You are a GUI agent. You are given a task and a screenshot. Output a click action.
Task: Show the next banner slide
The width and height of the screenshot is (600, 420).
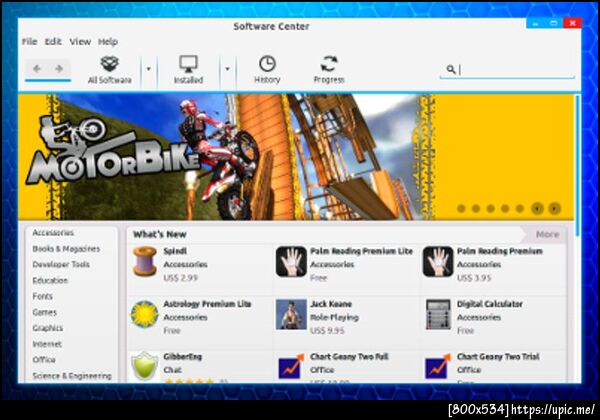click(x=554, y=208)
